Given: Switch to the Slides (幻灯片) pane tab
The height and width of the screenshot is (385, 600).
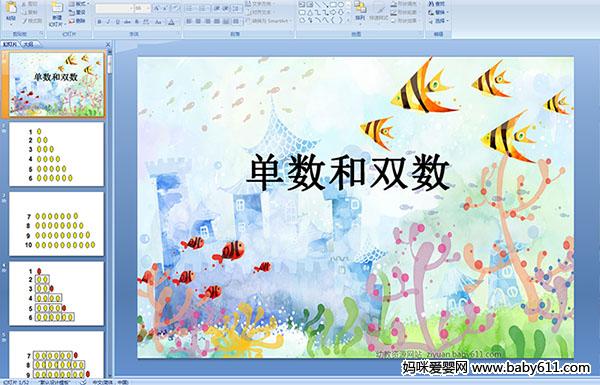Looking at the screenshot, I should click(10, 44).
